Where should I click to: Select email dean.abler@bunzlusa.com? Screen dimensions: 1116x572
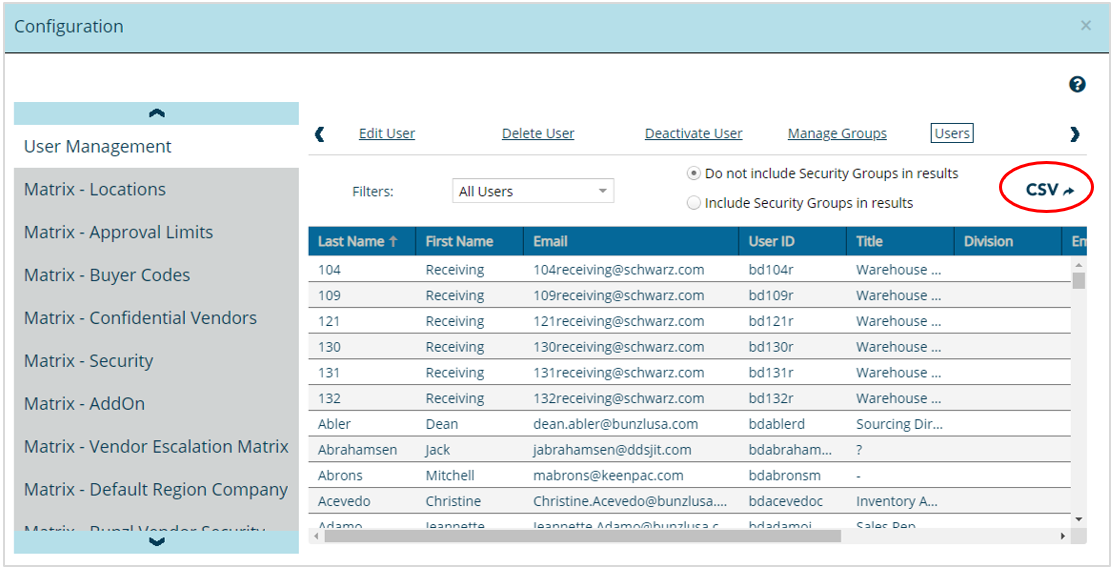click(x=616, y=424)
